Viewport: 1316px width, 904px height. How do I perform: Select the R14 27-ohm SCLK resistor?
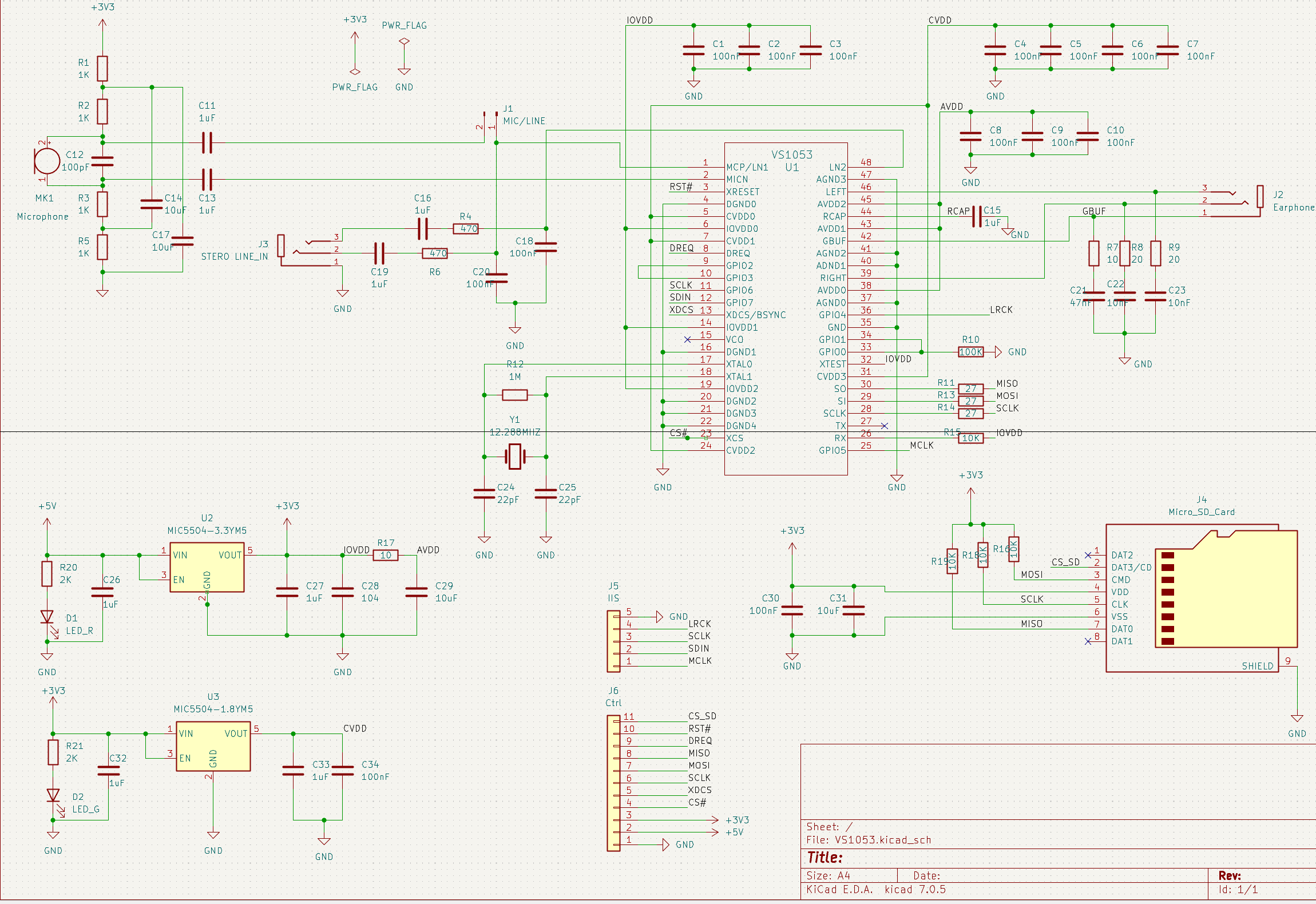coord(971,413)
